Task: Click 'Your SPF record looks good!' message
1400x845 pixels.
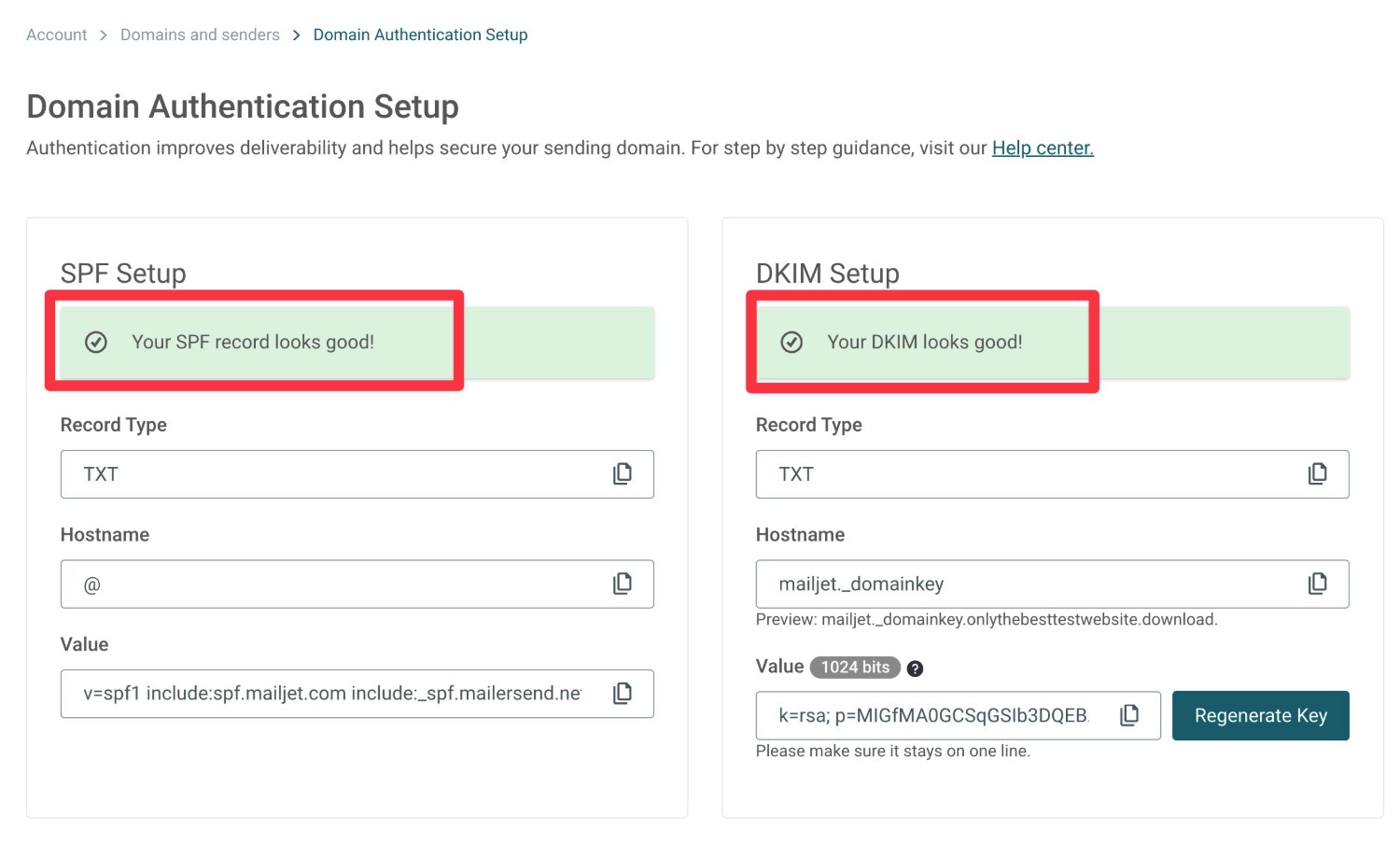Action: (253, 342)
